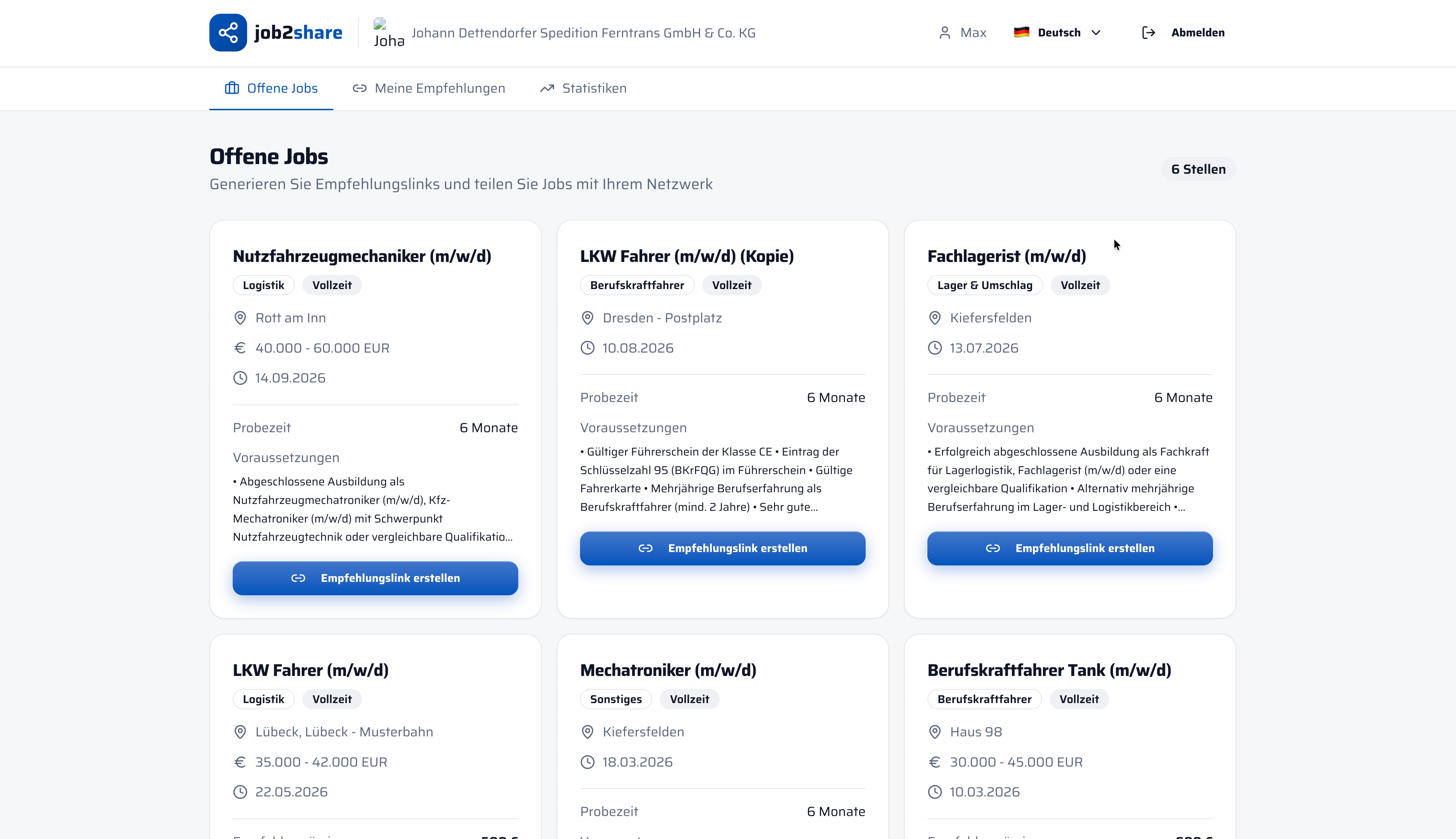The height and width of the screenshot is (839, 1456).
Task: Click euro icon beside 30.000 - 45.000 EUR
Action: 935,762
